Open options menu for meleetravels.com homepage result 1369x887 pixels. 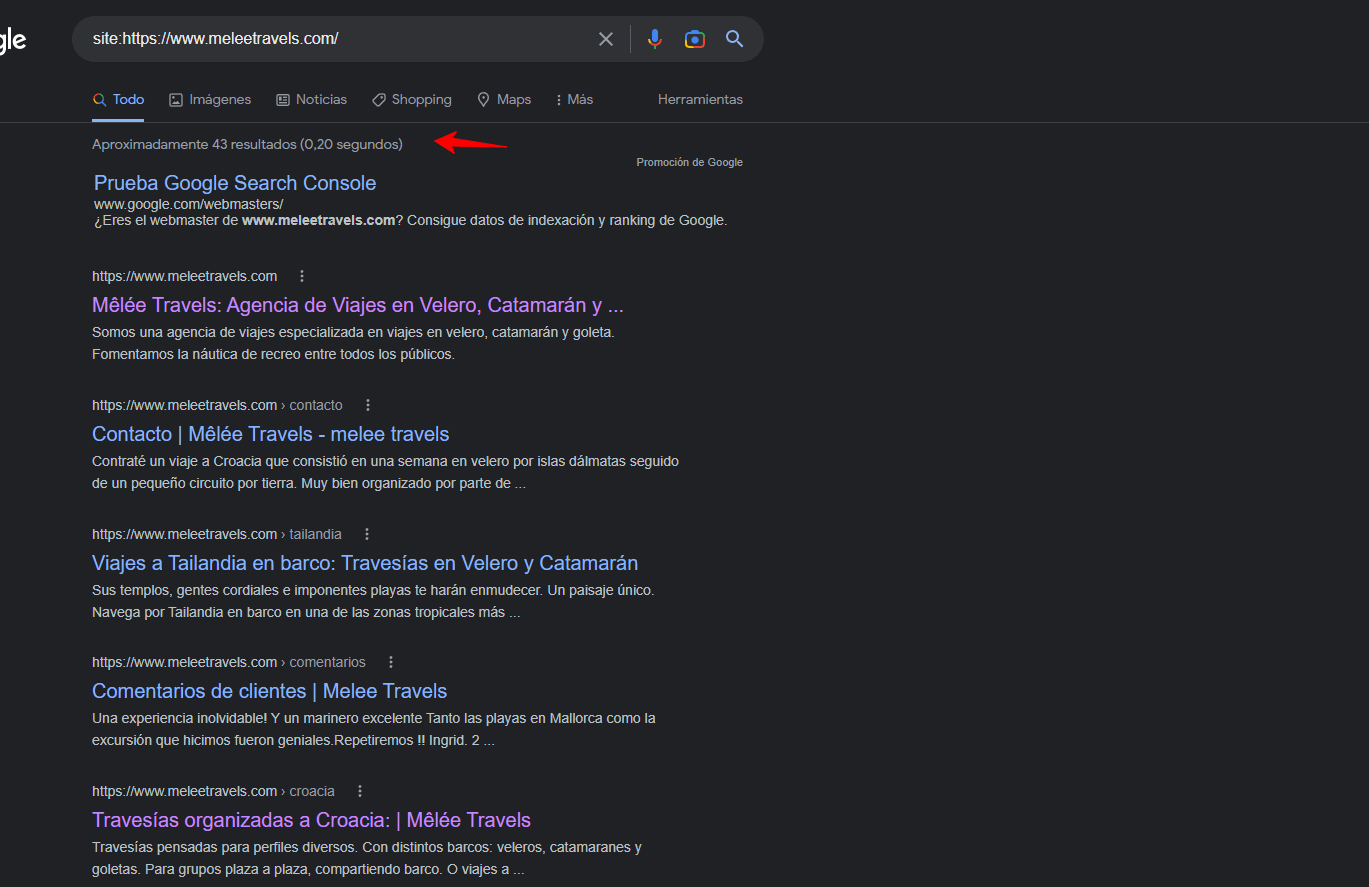tap(302, 276)
